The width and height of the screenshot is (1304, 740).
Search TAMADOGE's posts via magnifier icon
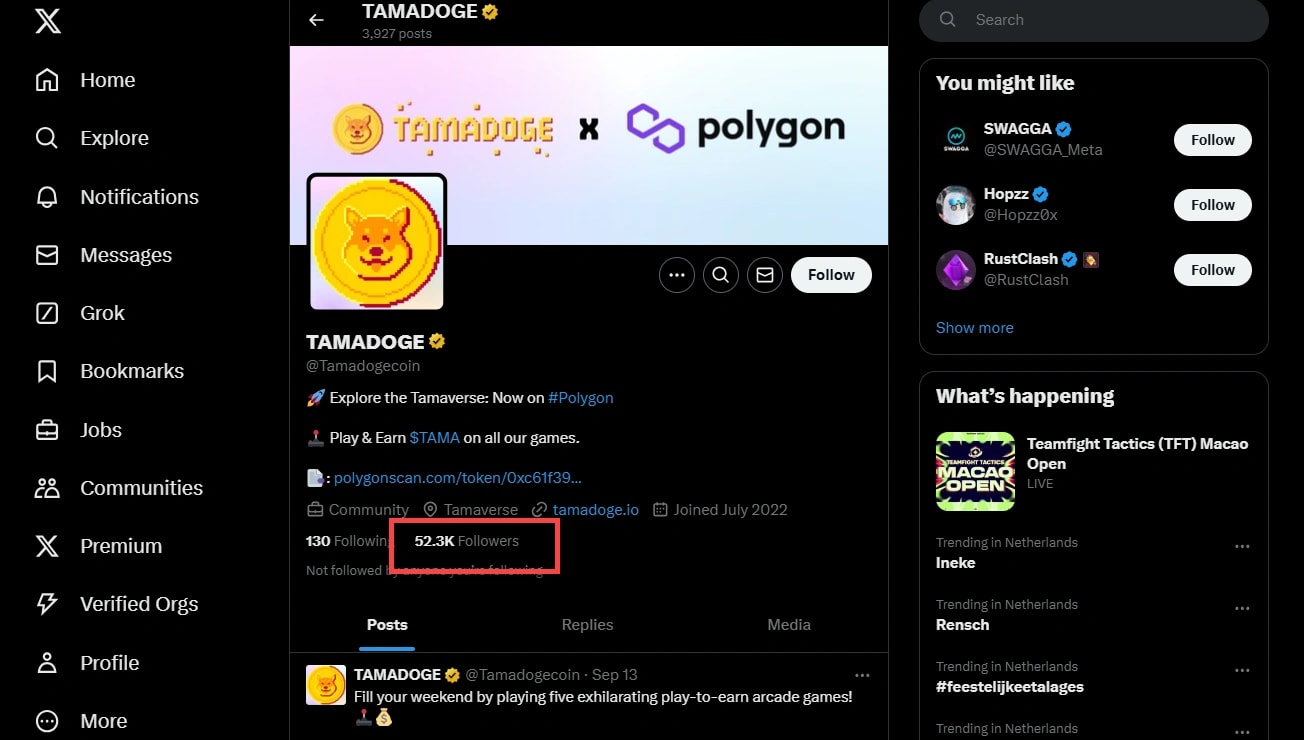point(721,275)
